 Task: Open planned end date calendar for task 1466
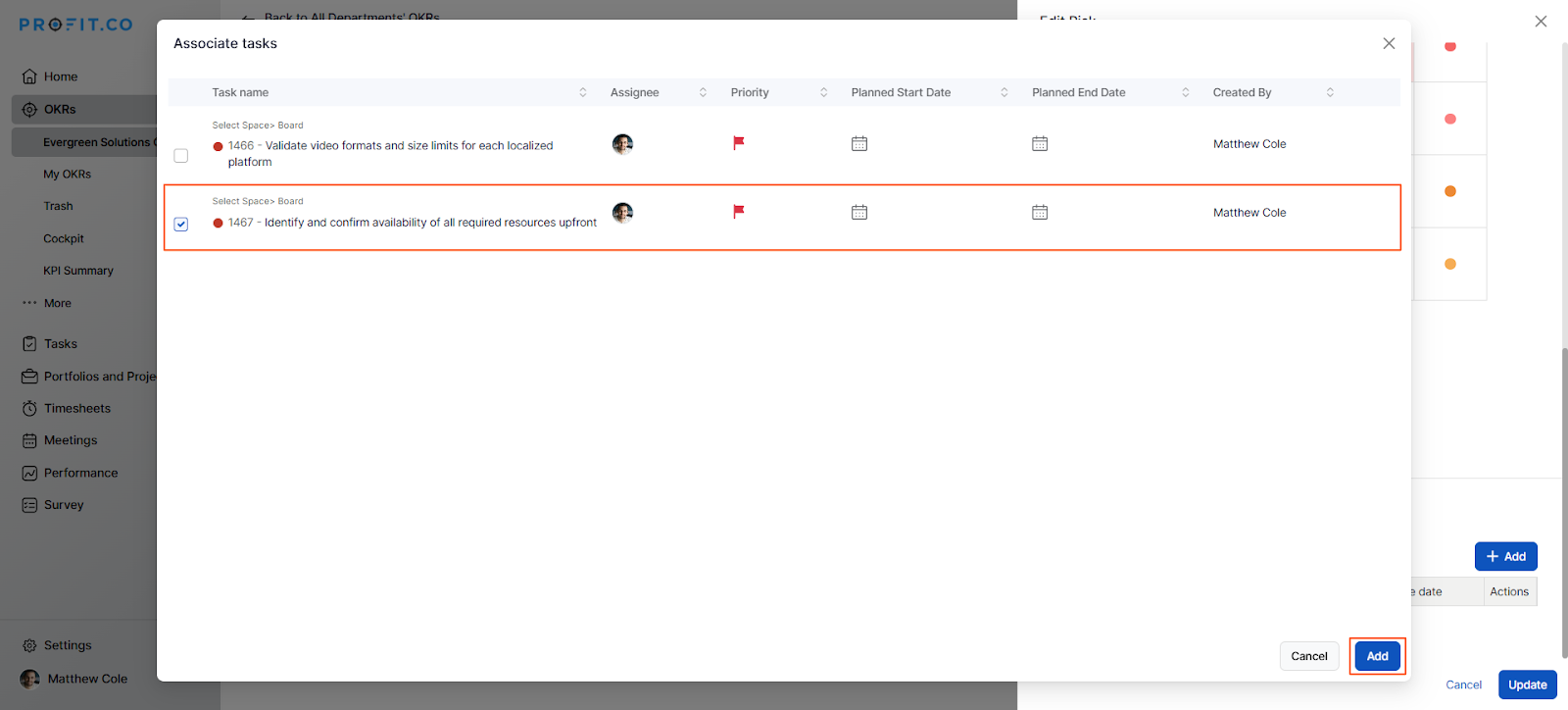[1040, 143]
